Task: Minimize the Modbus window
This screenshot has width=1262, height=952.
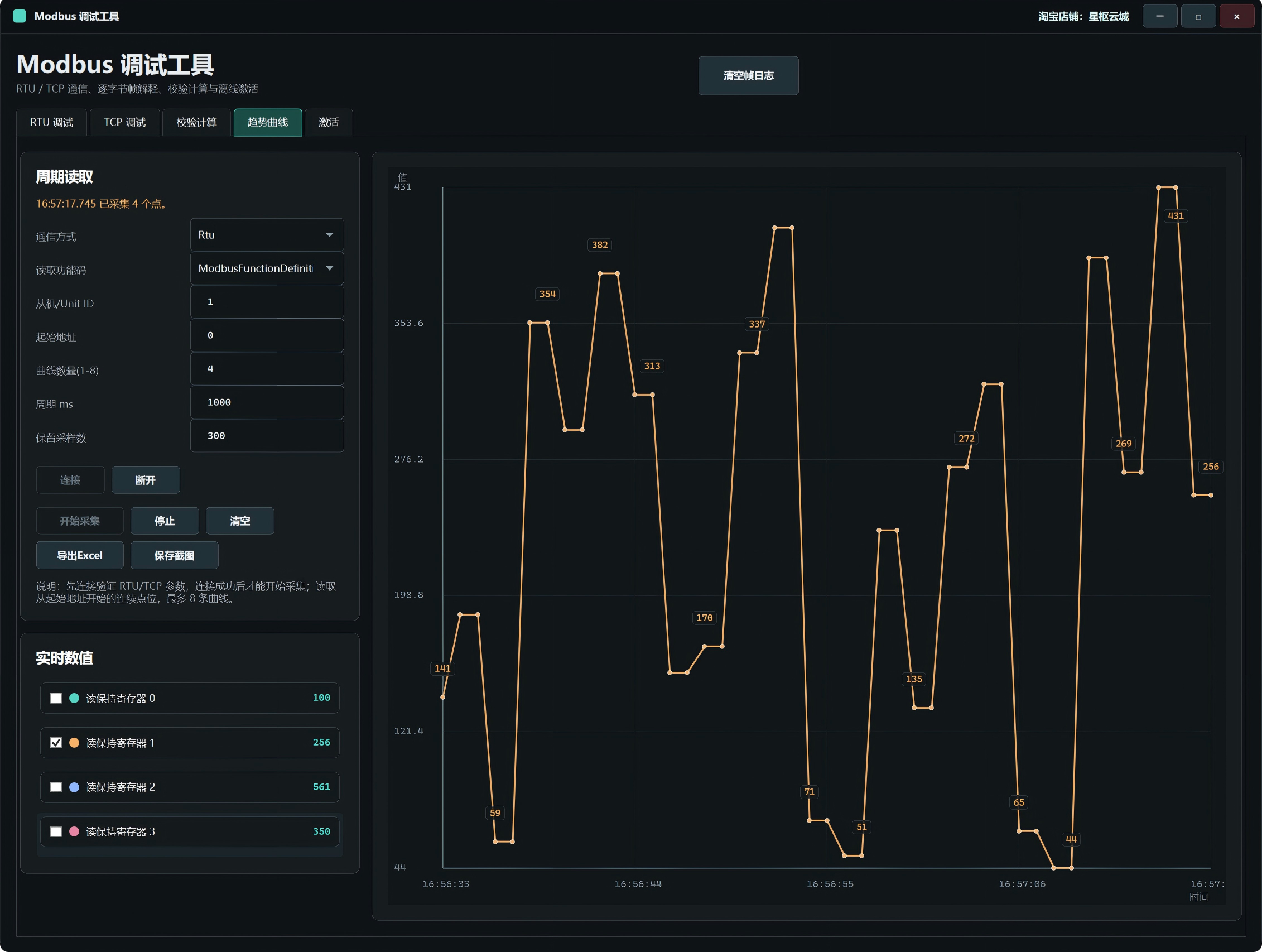Action: 1160,16
